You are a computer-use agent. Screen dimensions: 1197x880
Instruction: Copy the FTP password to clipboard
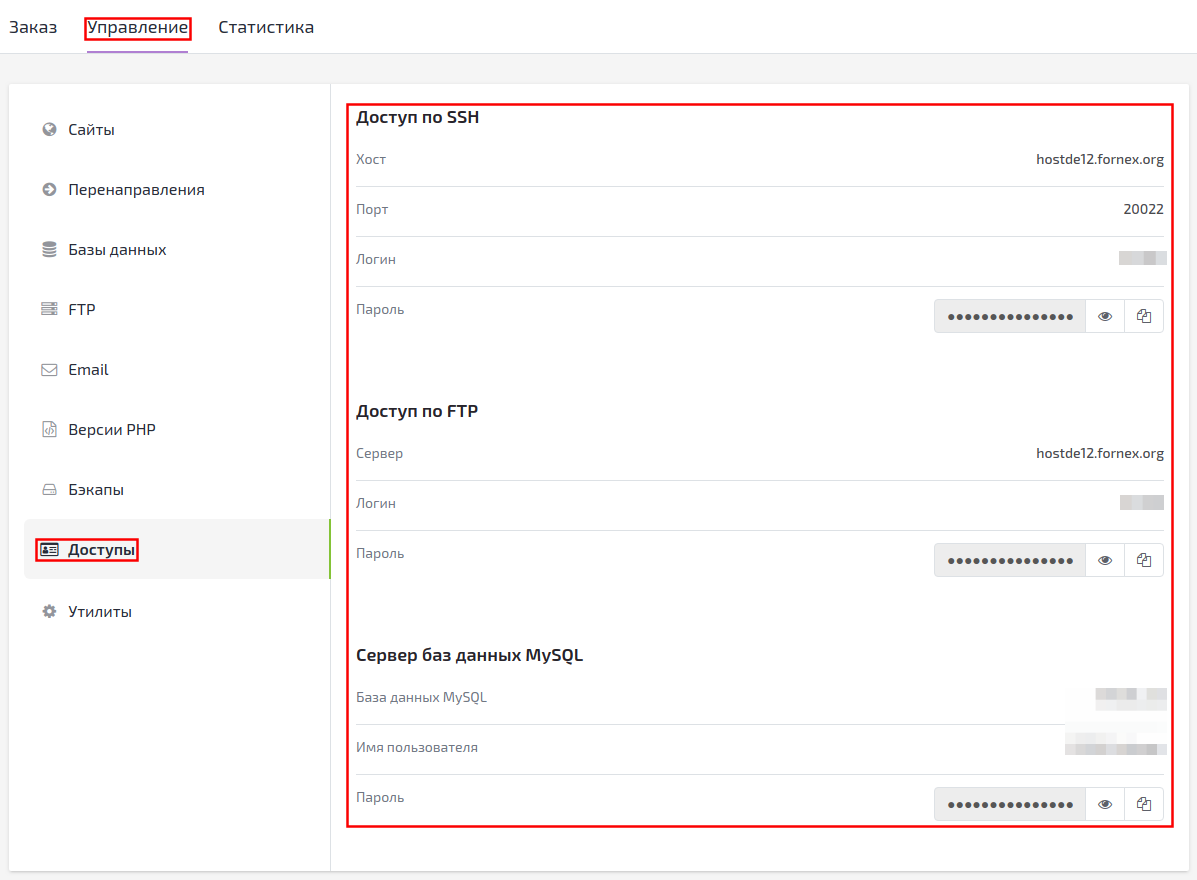click(1144, 560)
